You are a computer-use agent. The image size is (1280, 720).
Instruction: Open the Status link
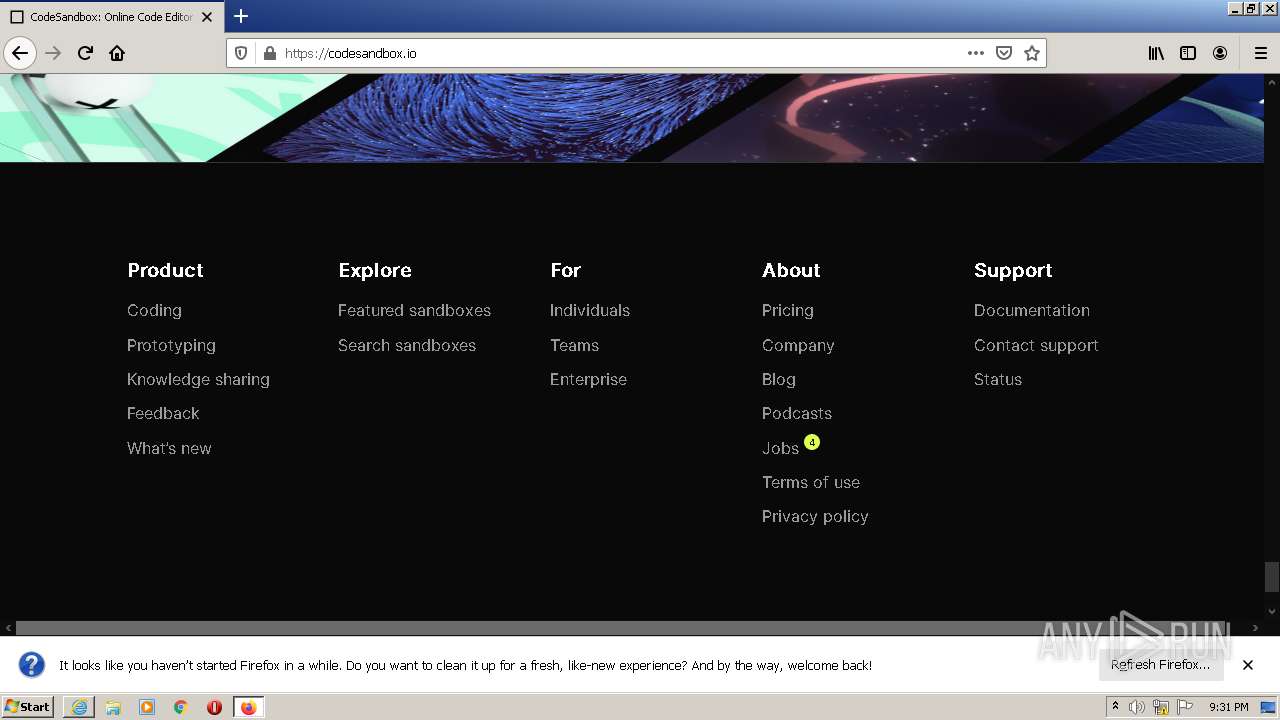998,379
